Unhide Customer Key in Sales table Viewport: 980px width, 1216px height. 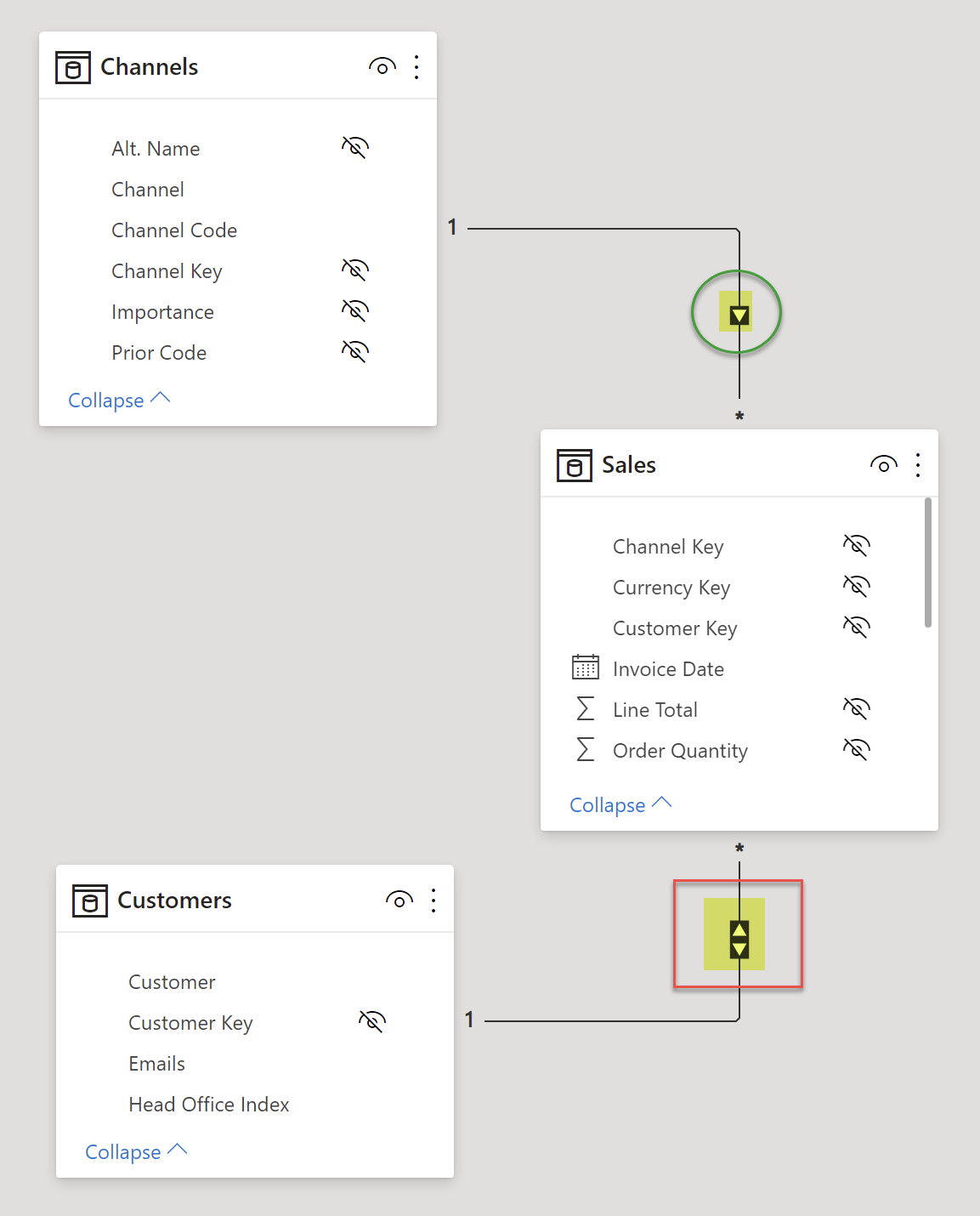(x=857, y=628)
